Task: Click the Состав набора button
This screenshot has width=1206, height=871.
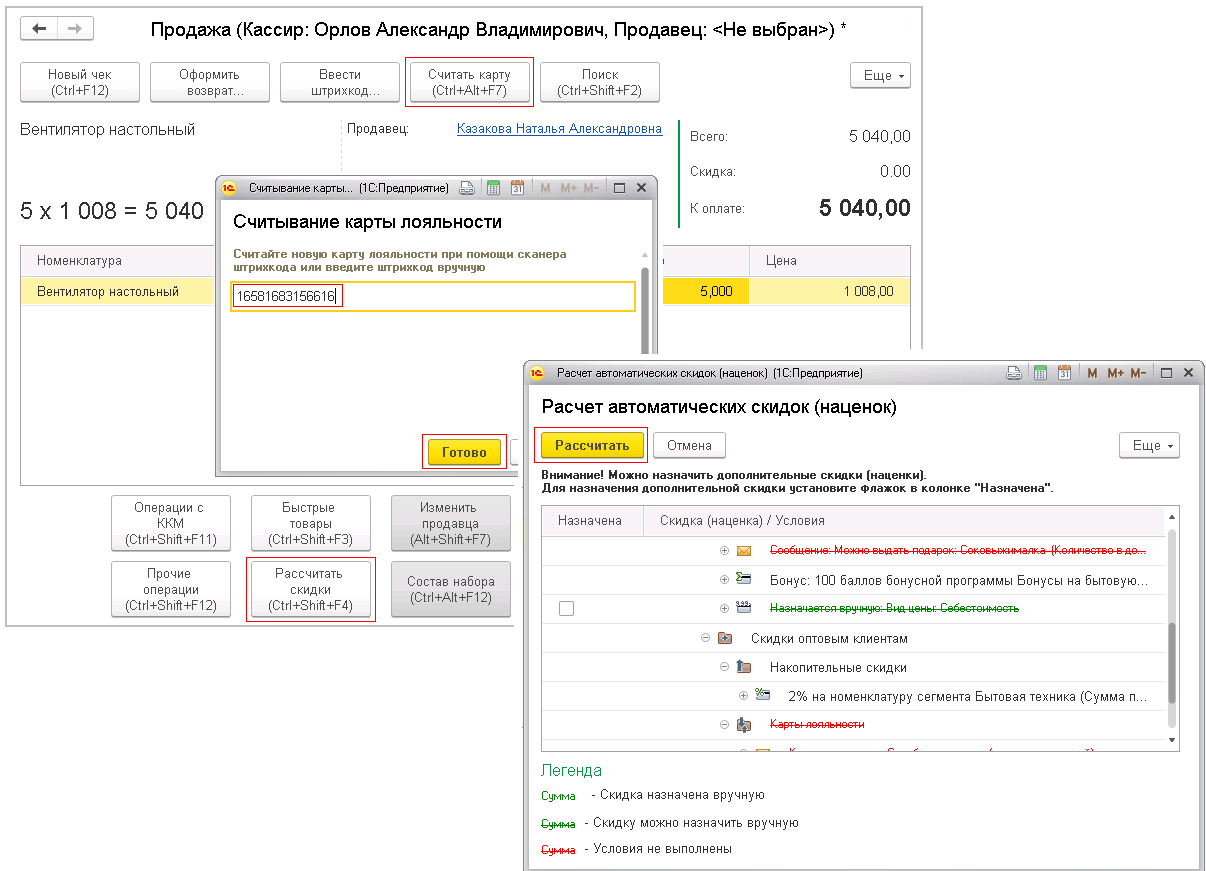Action: (x=449, y=590)
